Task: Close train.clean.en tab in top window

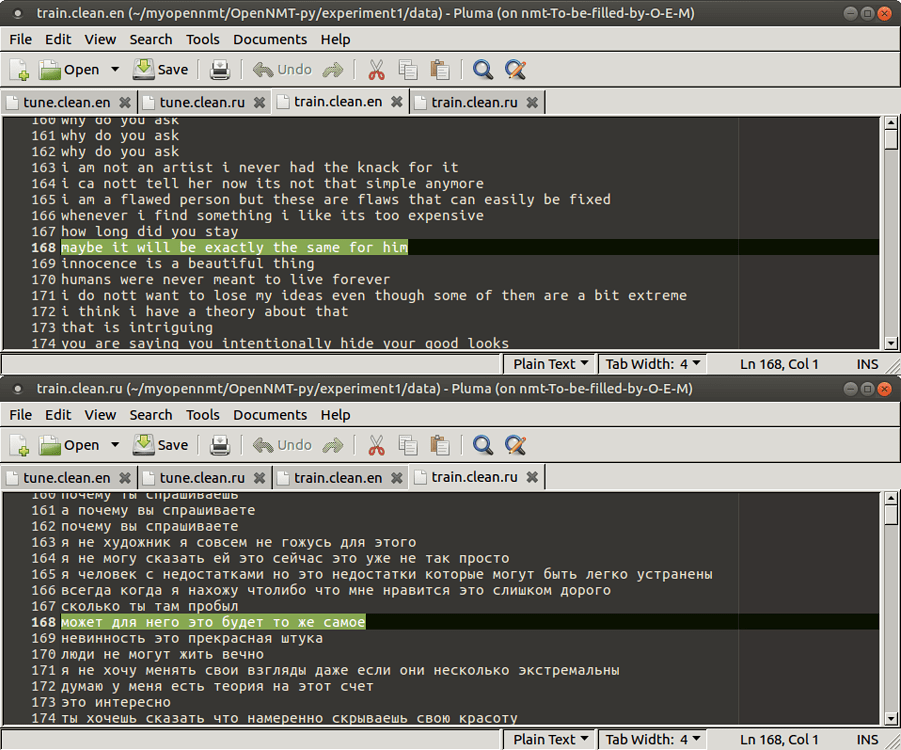Action: 396,102
